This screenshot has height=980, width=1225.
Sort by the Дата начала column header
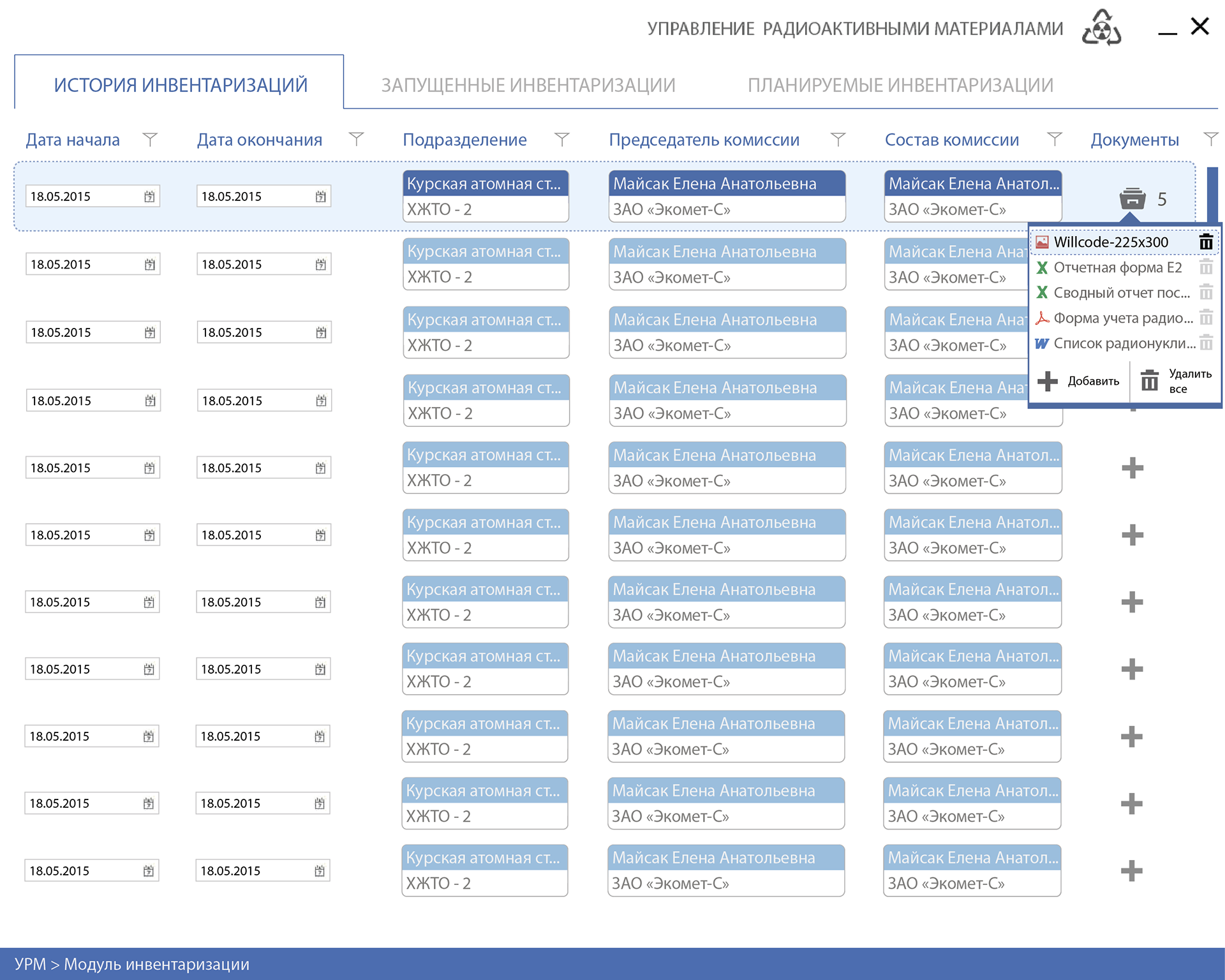pos(73,140)
